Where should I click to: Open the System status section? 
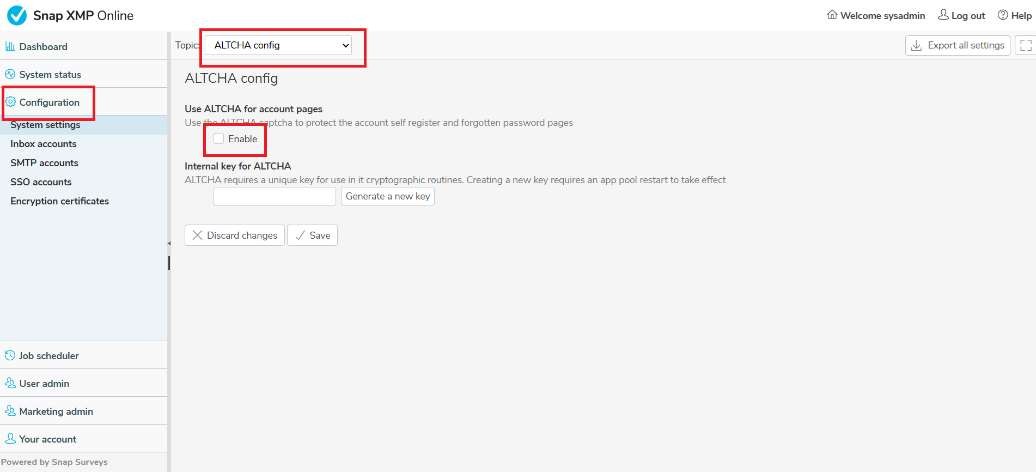point(49,74)
